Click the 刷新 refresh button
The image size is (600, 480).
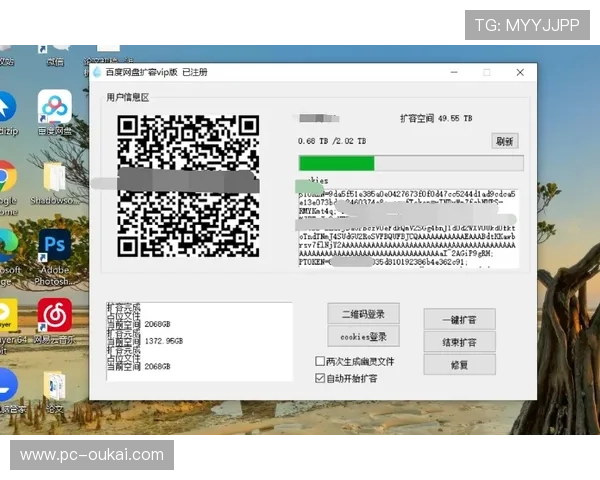504,141
